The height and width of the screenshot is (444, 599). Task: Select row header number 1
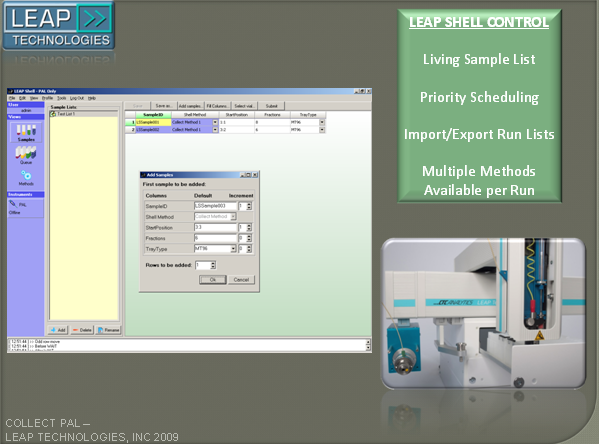(x=130, y=122)
